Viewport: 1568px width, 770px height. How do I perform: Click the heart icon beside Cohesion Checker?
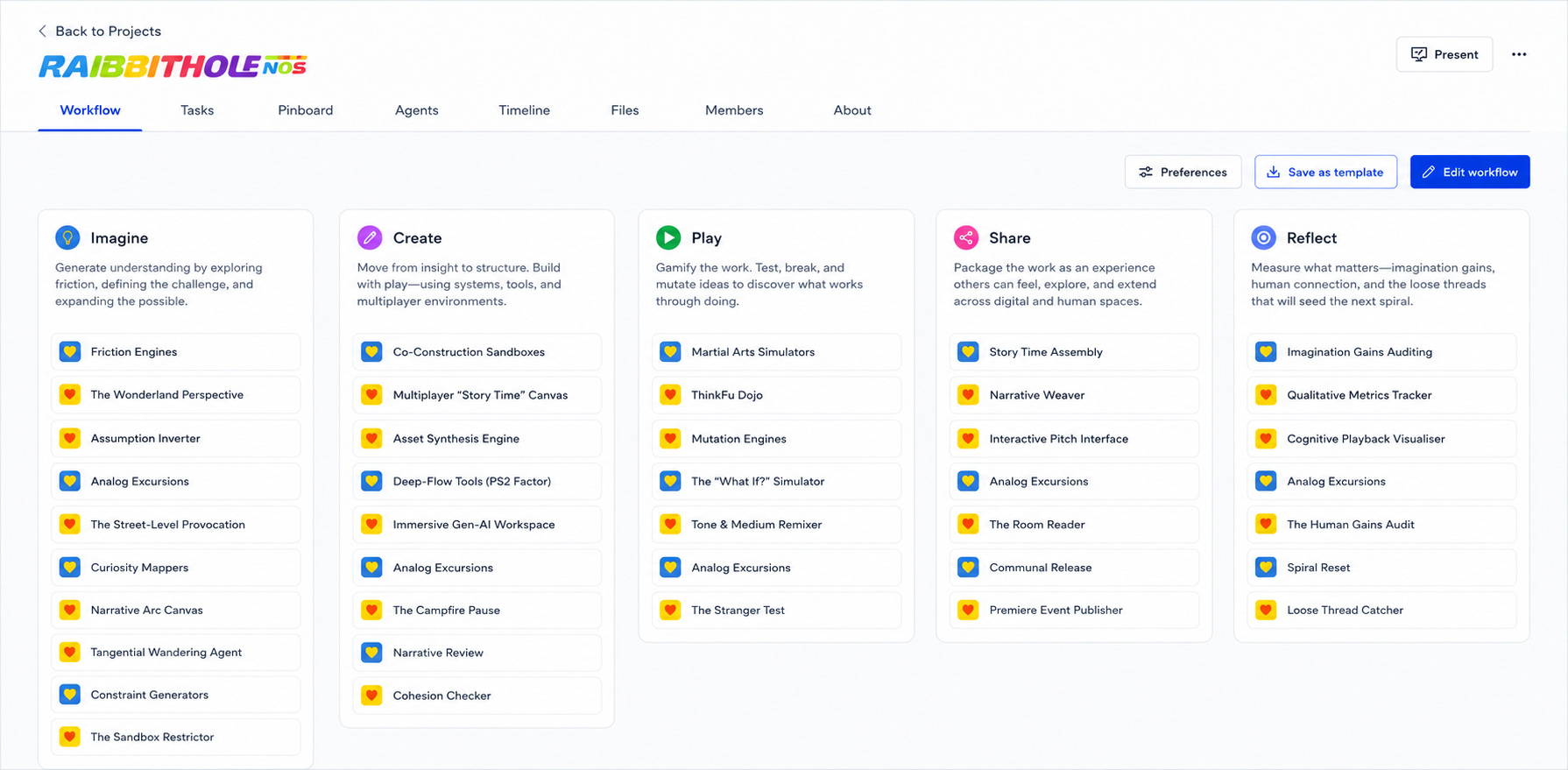(x=372, y=696)
